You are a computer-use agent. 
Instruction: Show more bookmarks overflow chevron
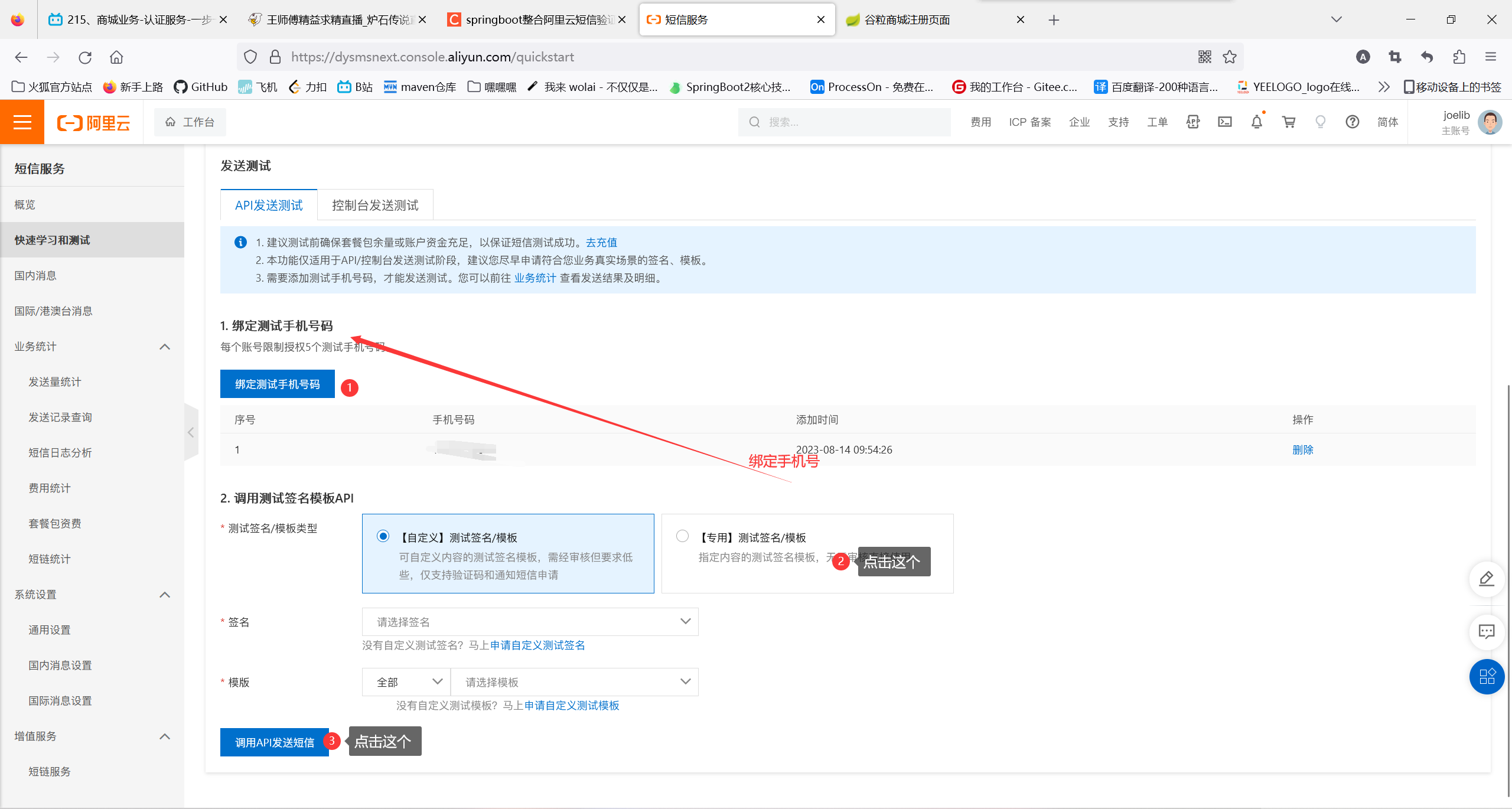pos(1384,87)
